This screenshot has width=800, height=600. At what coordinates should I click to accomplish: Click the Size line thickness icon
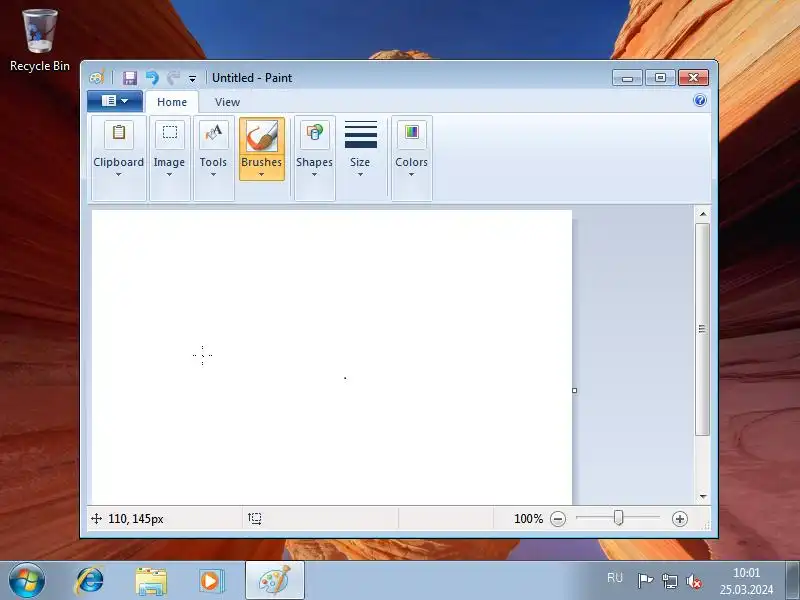(361, 134)
